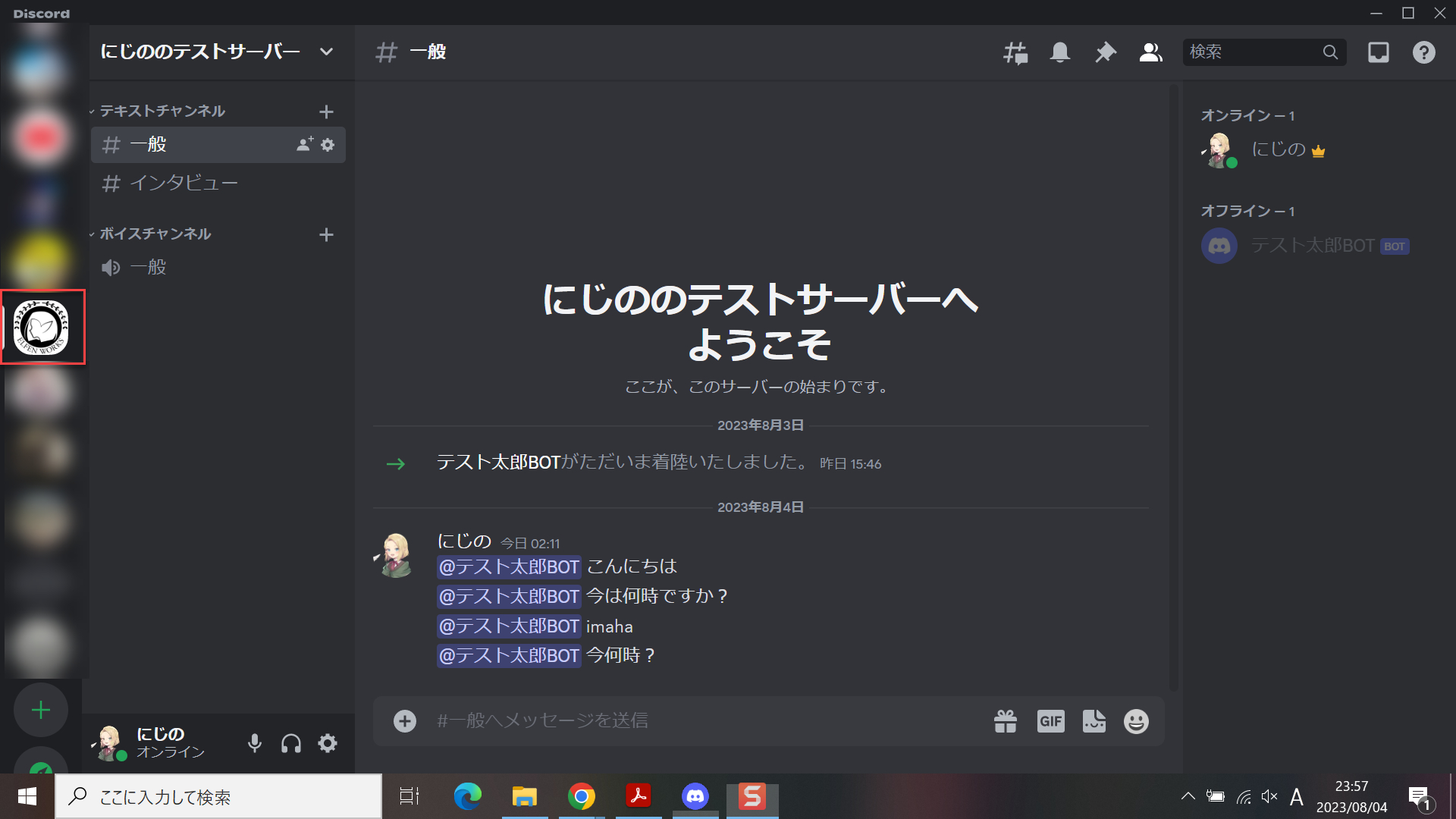Open user settings with the gear icon
This screenshot has width=1456, height=819.
tap(327, 743)
